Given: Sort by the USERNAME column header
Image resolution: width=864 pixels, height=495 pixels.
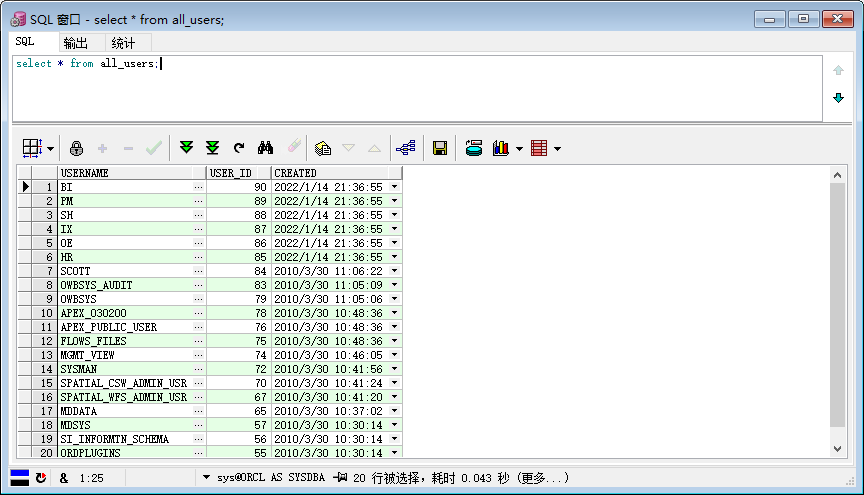Looking at the screenshot, I should [132, 173].
